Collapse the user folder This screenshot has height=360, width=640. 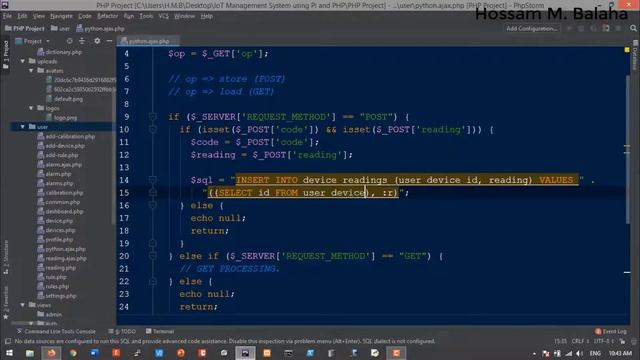tap(23, 127)
